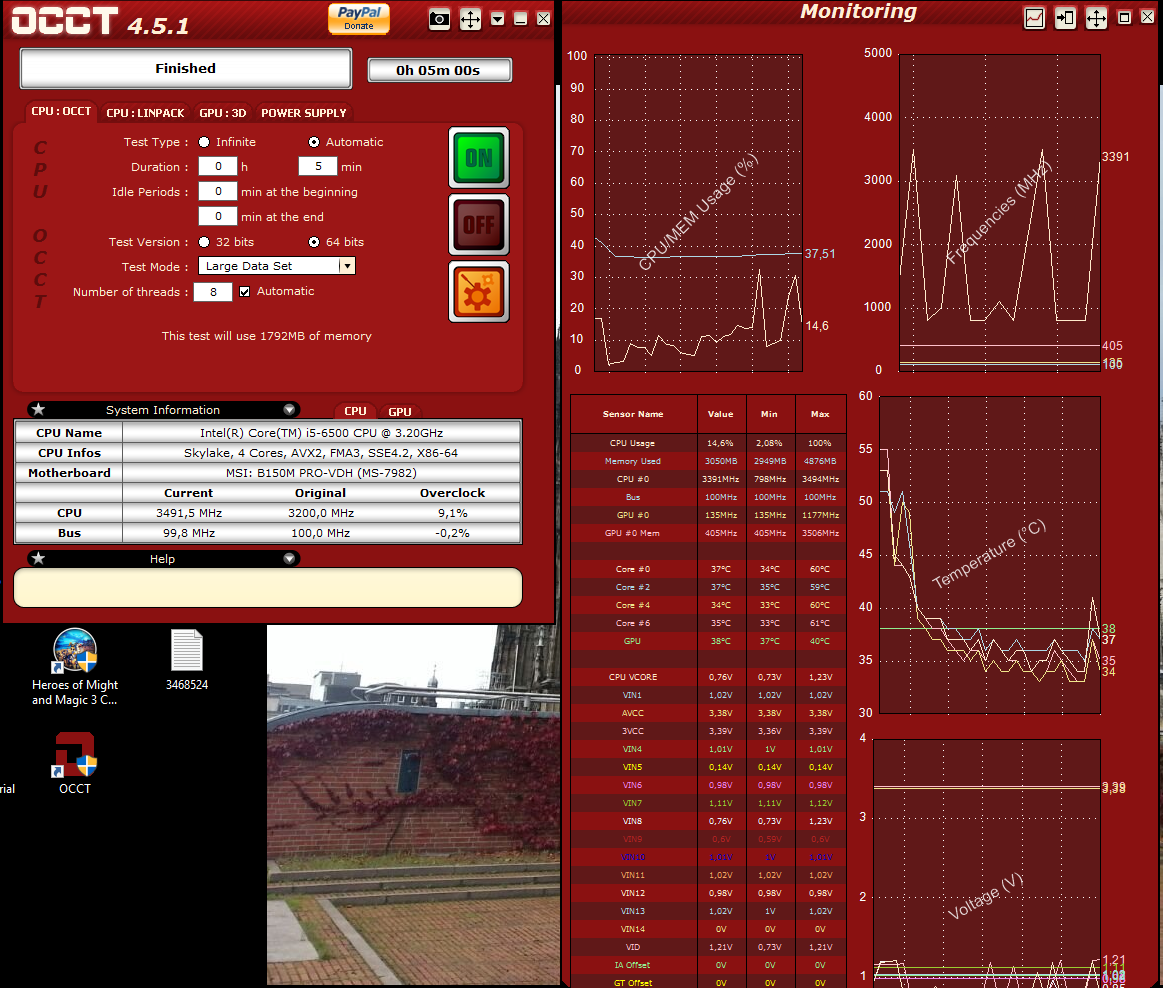
Task: Click the yellow Help text box
Action: point(268,587)
